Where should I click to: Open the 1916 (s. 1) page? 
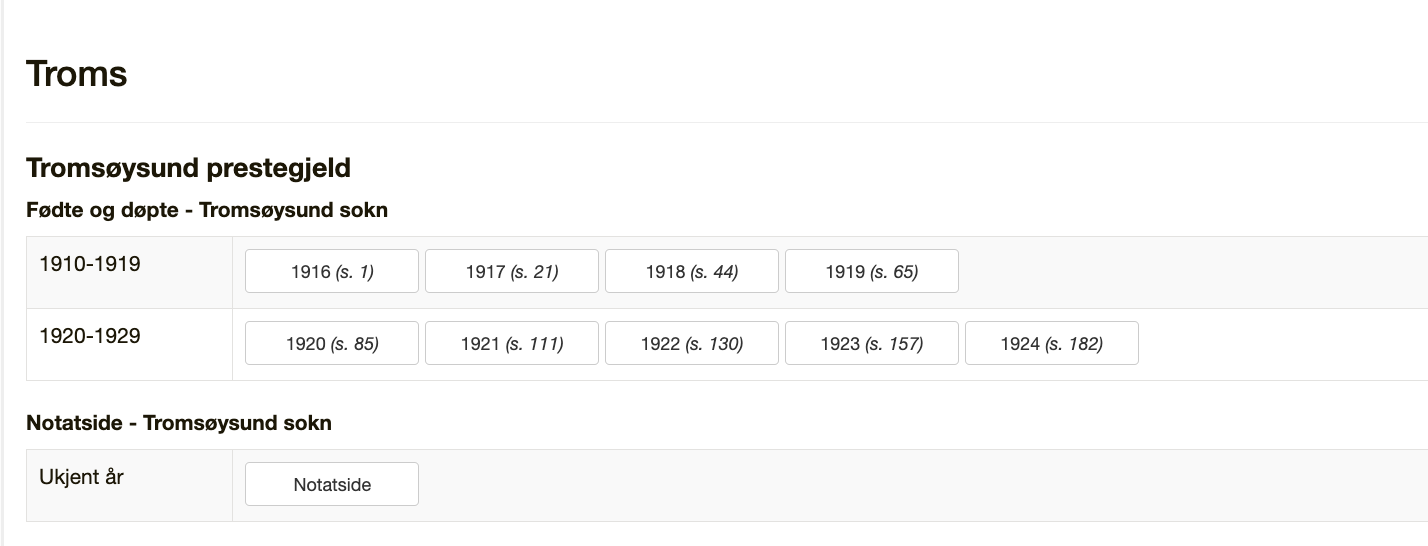point(332,271)
